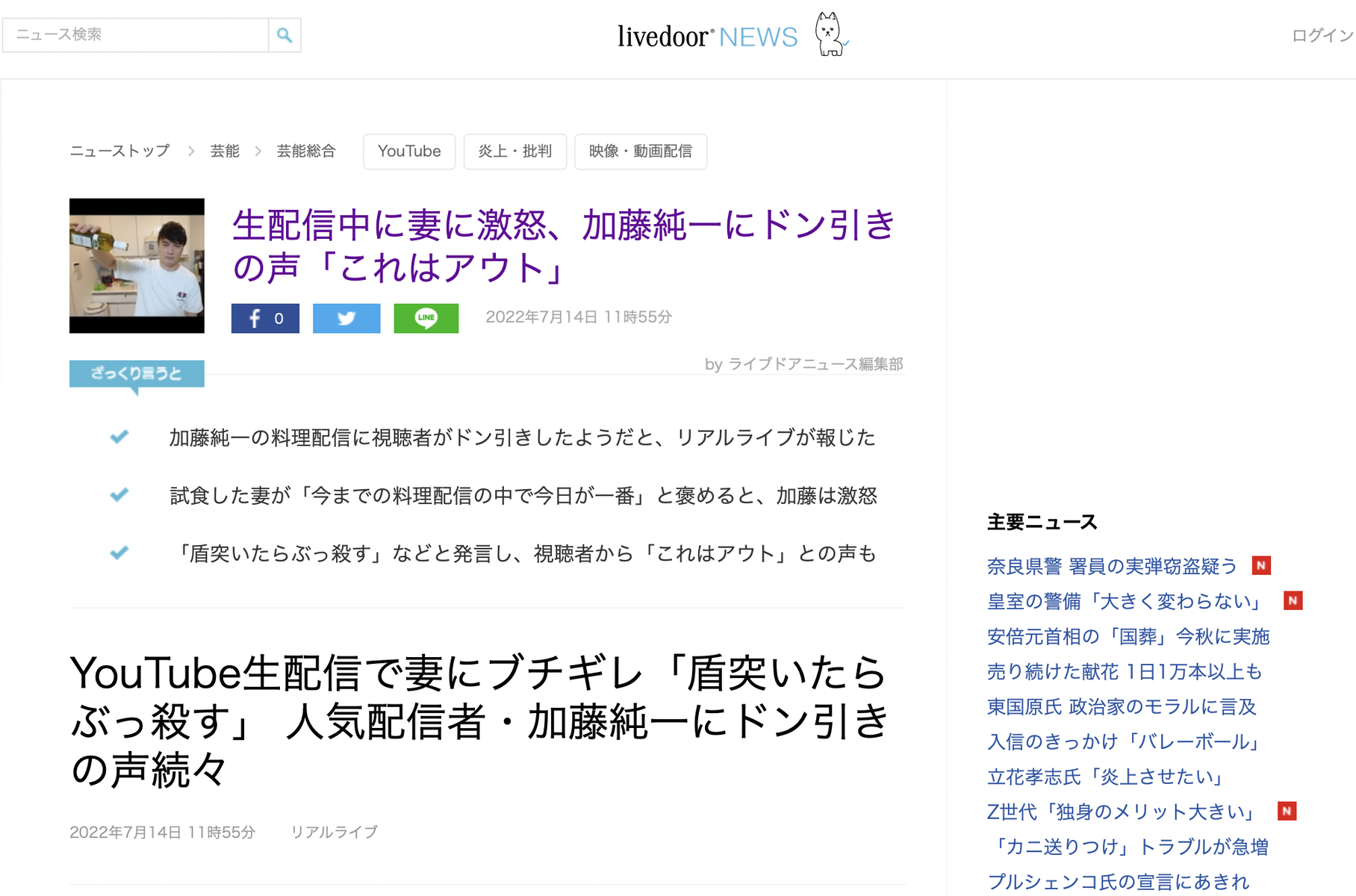The width and height of the screenshot is (1356, 896).
Task: Open headline 東国原氏 政治家のモラルに言及
Action: click(1122, 706)
